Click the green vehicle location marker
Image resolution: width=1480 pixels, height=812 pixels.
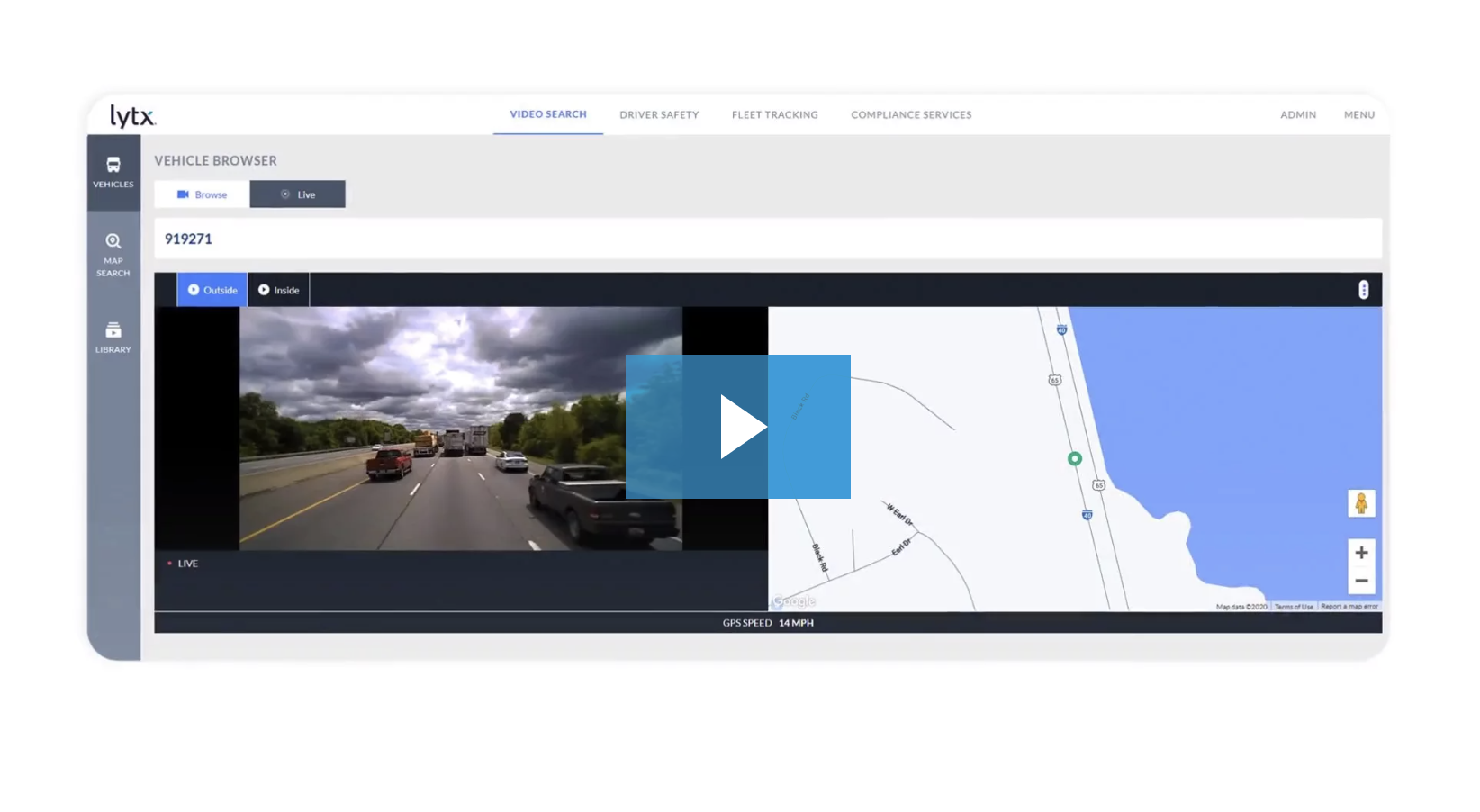(x=1074, y=459)
